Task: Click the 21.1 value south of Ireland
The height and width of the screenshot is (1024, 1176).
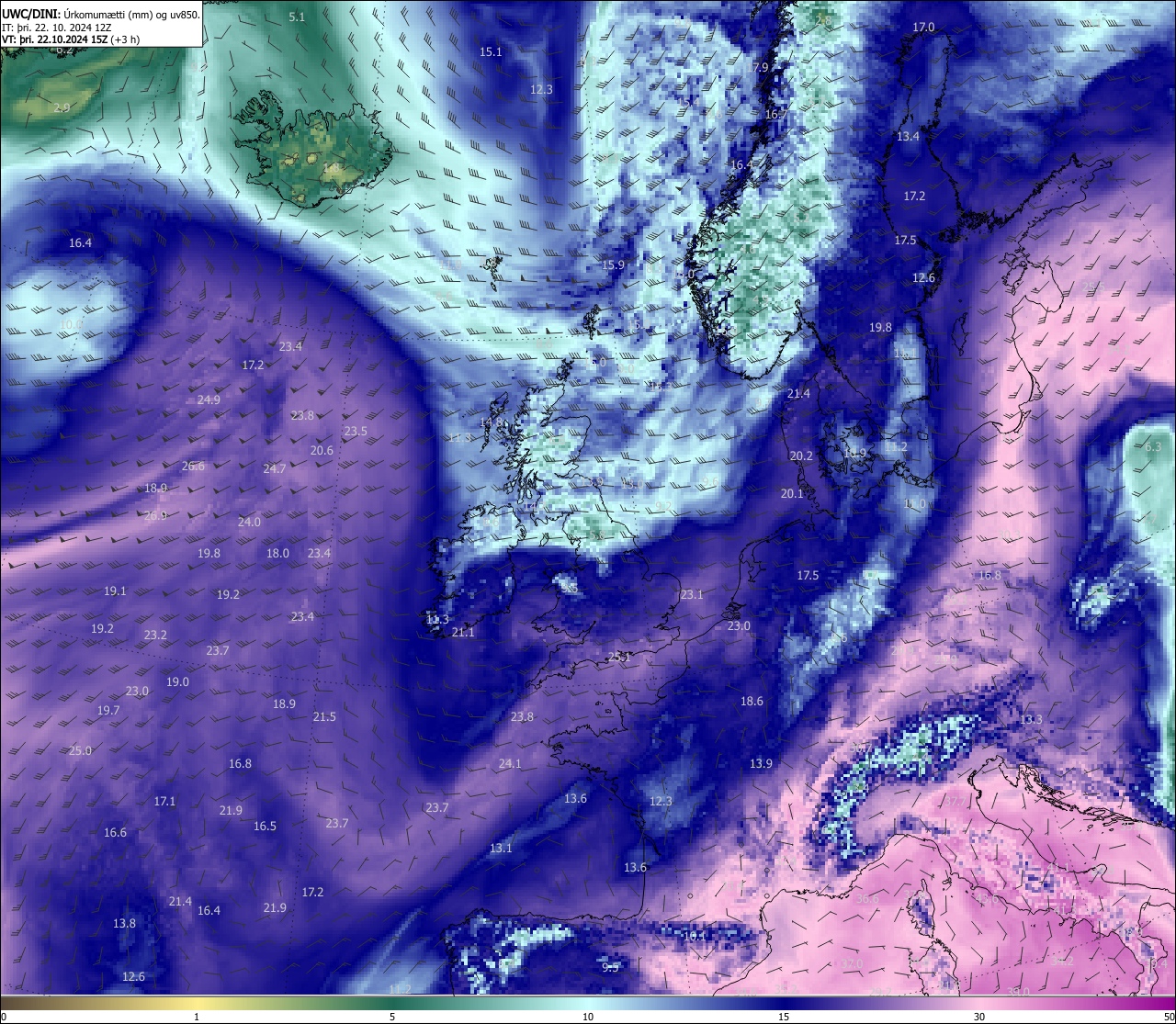Action: pos(463,632)
